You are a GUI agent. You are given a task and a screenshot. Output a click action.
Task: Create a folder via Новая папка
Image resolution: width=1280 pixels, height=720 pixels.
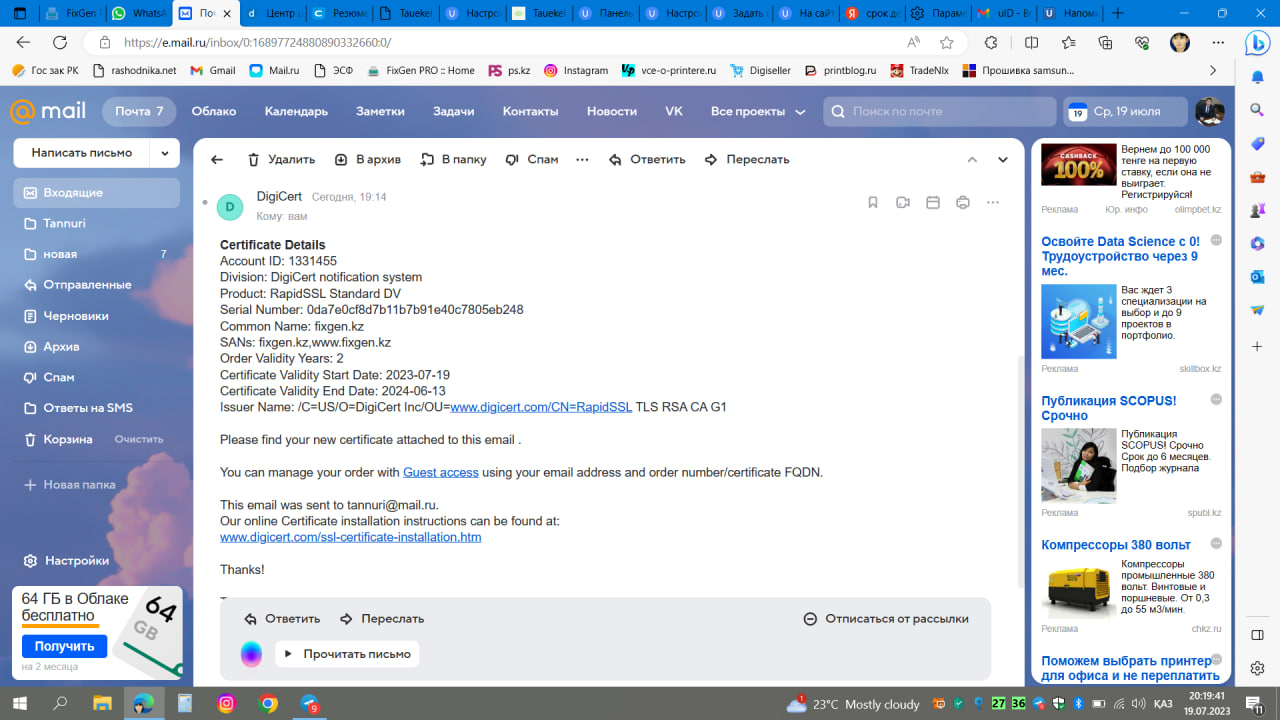point(69,485)
